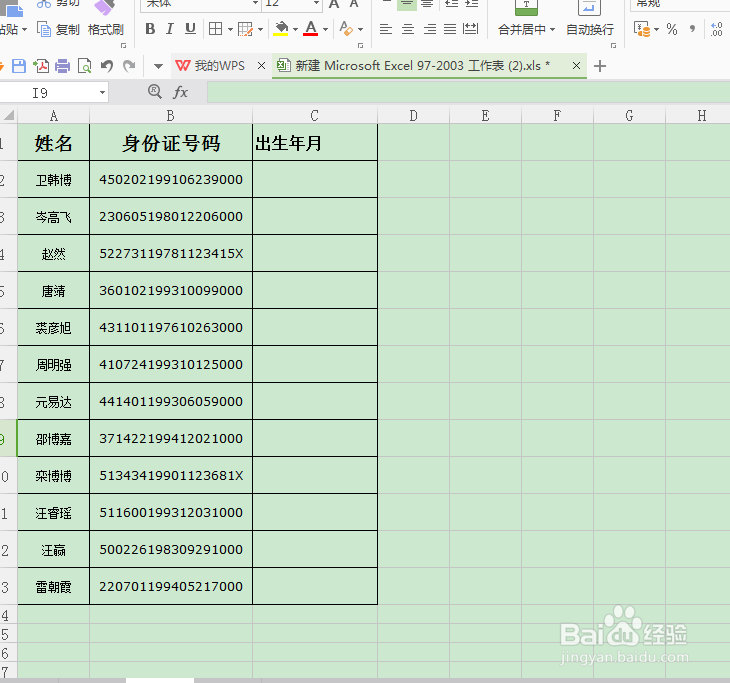Click alignment group dialog launcher
The width and height of the screenshot is (730, 683).
pyautogui.click(x=614, y=46)
